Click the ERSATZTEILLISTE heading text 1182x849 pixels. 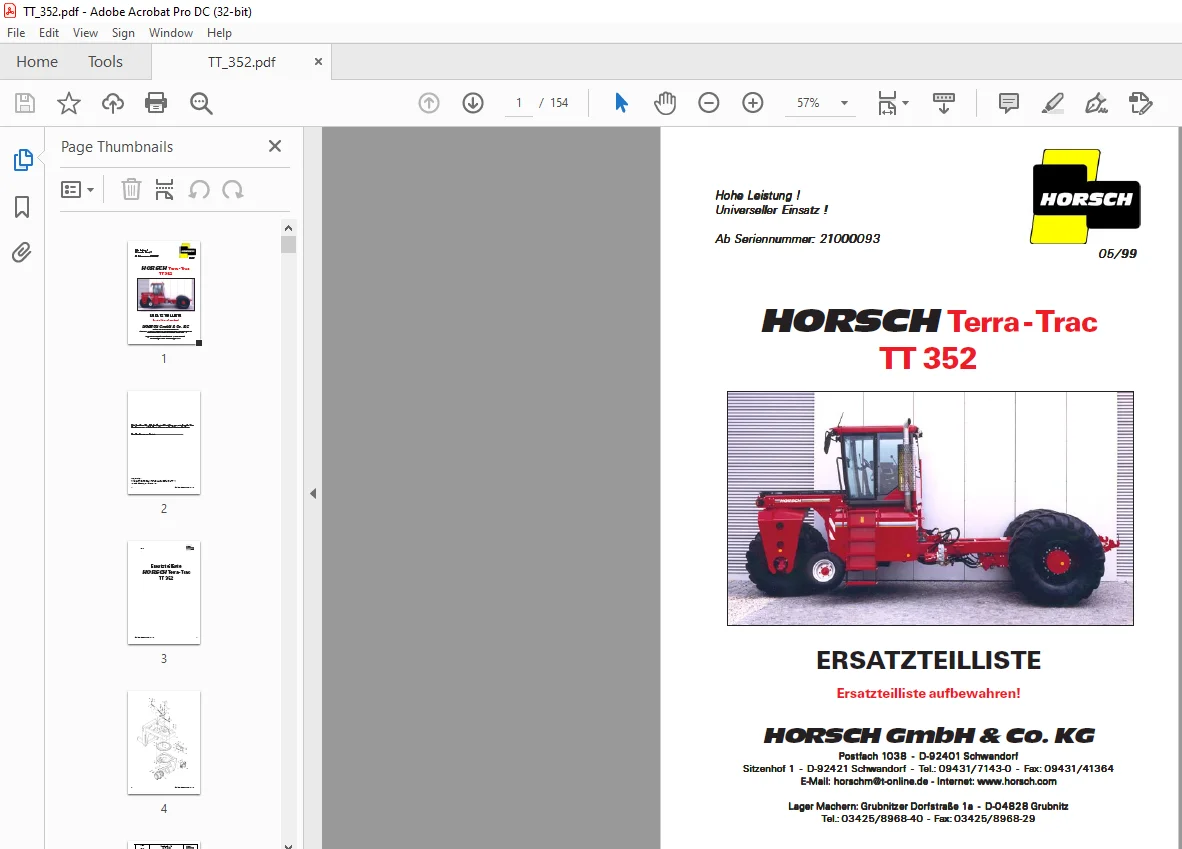click(929, 661)
